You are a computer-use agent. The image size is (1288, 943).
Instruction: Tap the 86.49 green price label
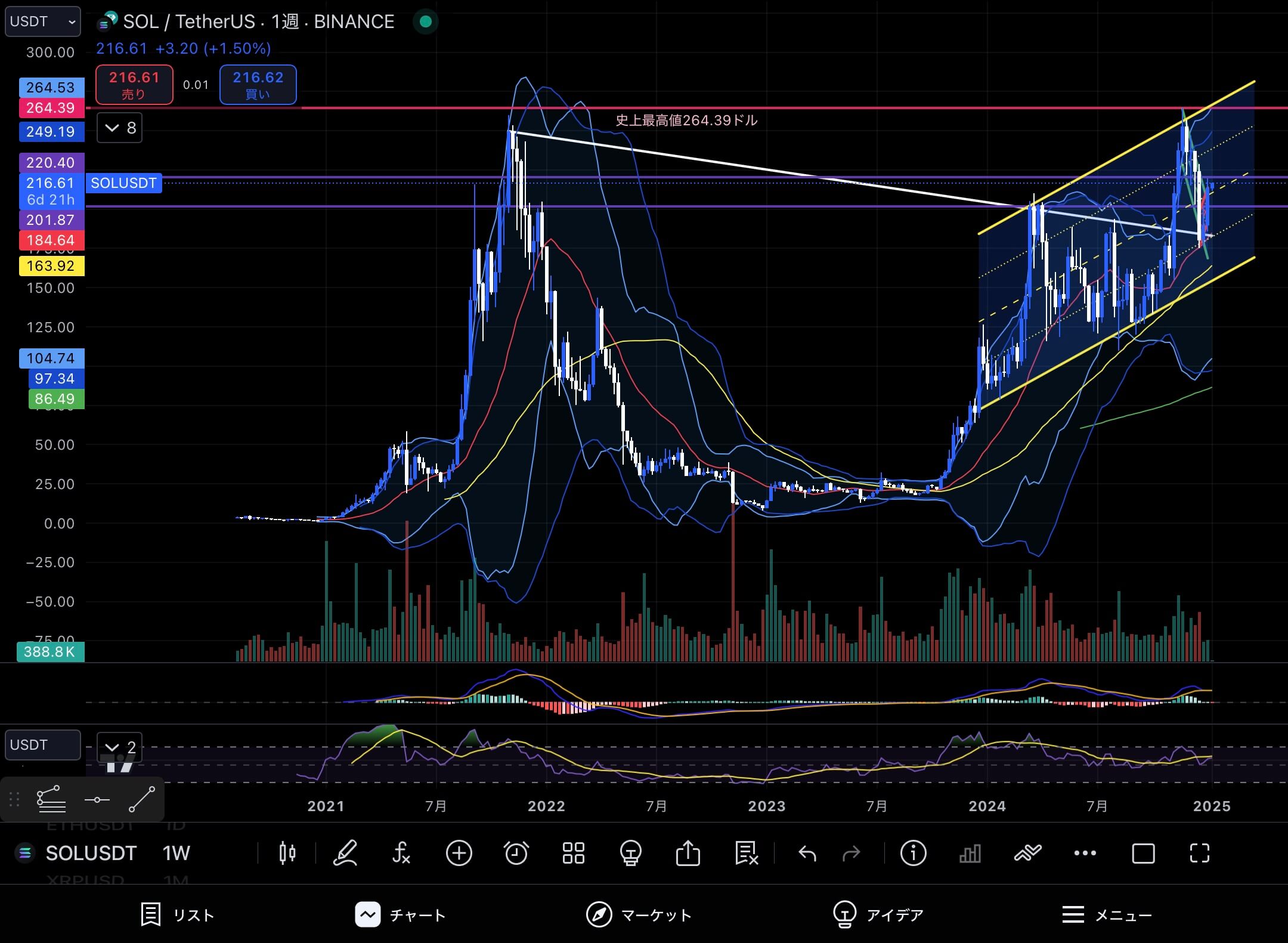click(x=56, y=399)
